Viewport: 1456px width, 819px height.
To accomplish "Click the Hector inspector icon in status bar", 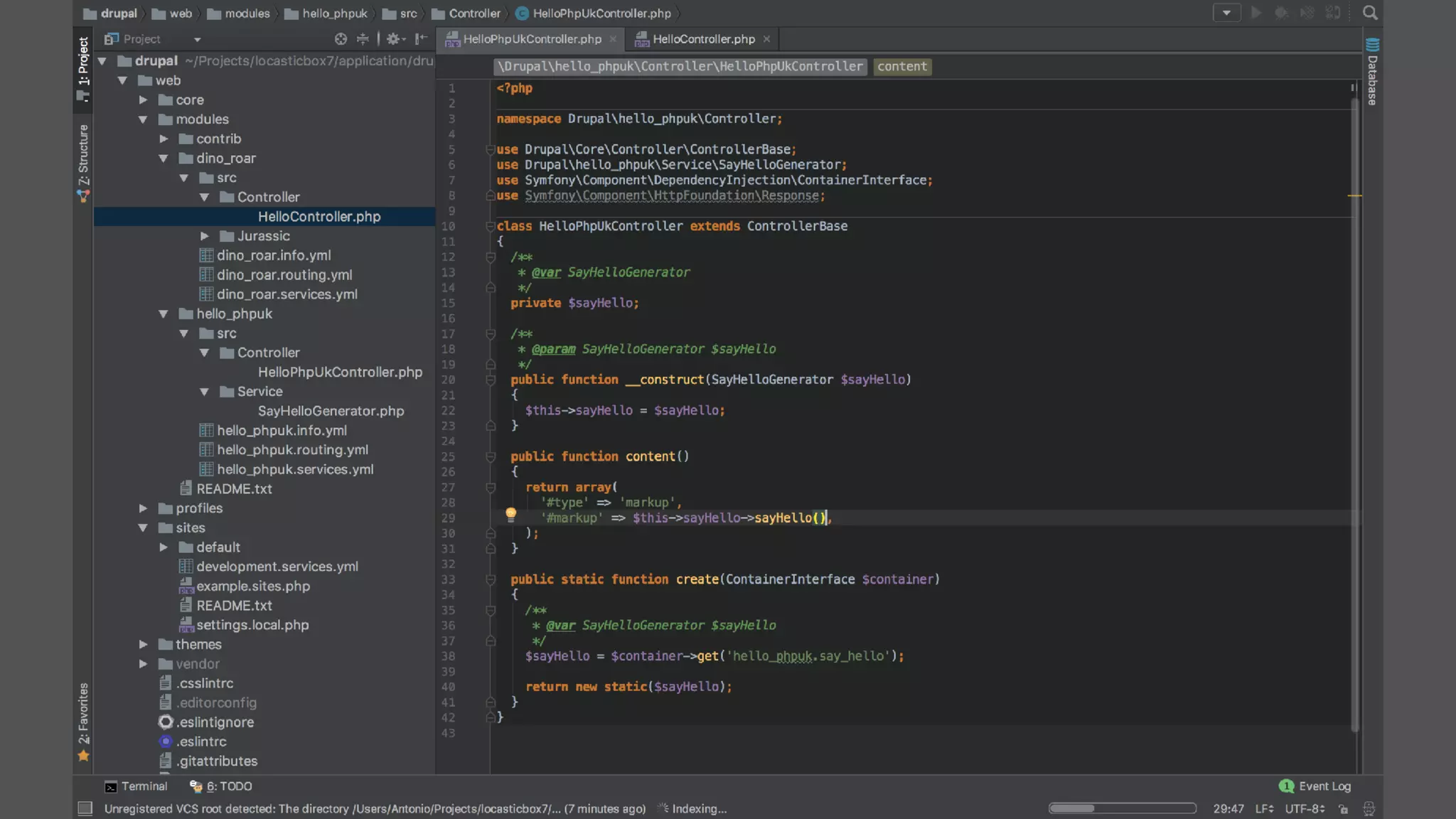I will [1369, 808].
